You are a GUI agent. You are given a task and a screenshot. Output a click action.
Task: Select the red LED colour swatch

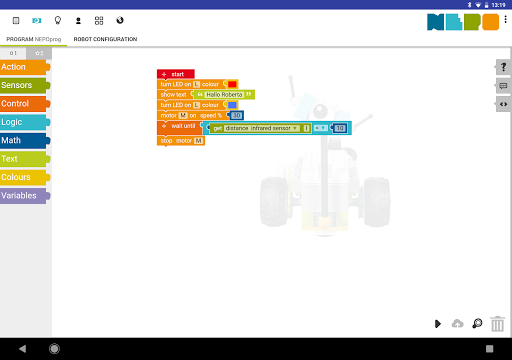pyautogui.click(x=232, y=84)
